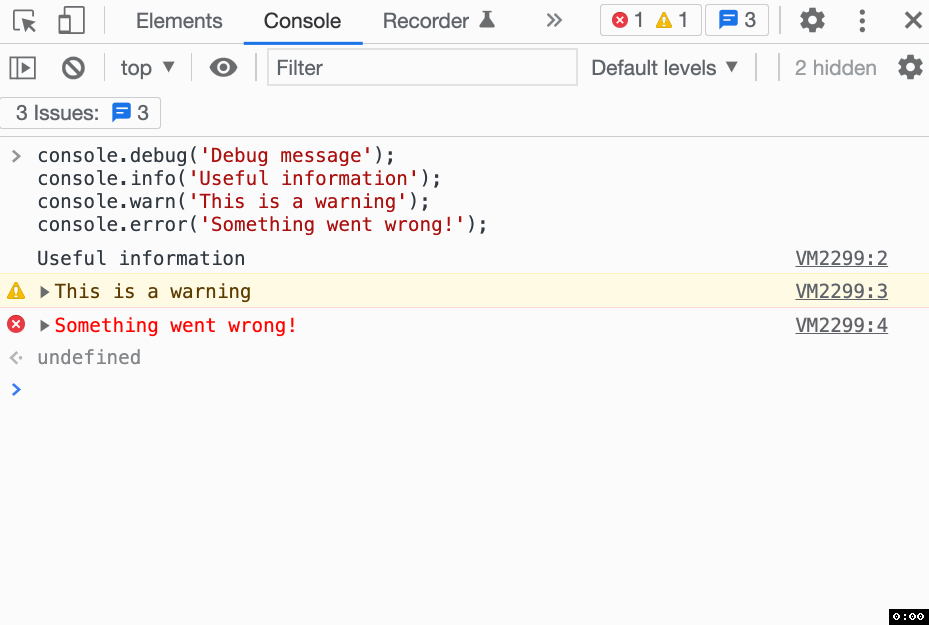Viewport: 929px width, 625px height.
Task: Click the console.debug code line
Action: (x=216, y=155)
